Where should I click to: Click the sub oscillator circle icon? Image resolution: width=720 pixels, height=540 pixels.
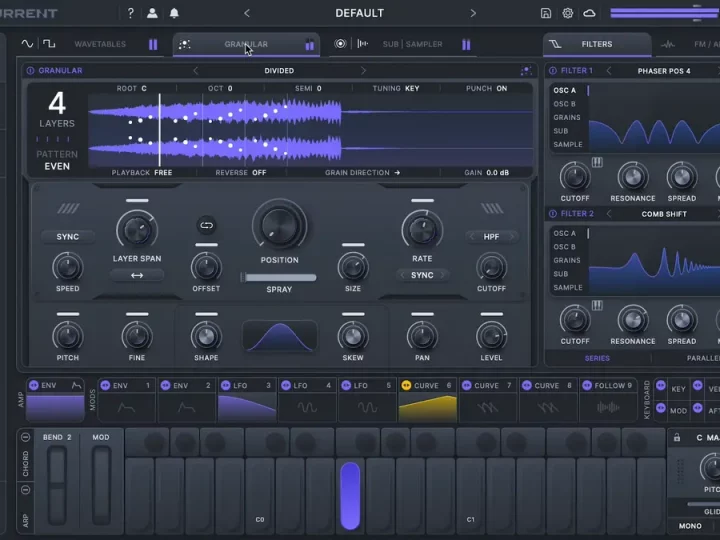click(x=340, y=44)
